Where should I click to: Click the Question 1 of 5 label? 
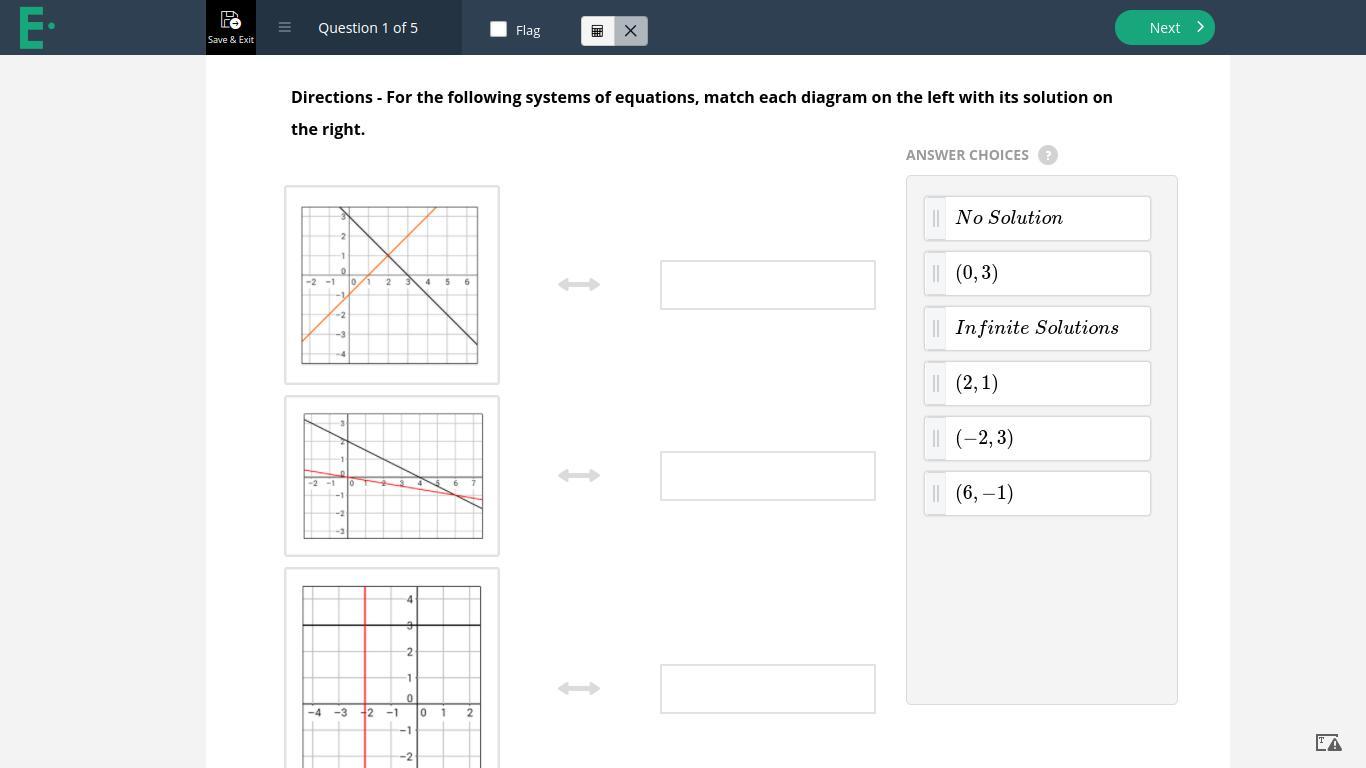coord(368,28)
